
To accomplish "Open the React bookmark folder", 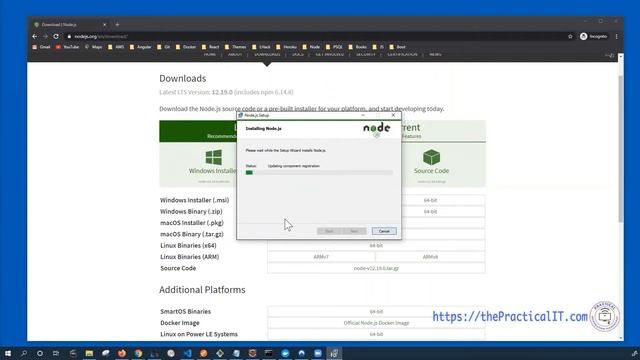I will tap(210, 47).
